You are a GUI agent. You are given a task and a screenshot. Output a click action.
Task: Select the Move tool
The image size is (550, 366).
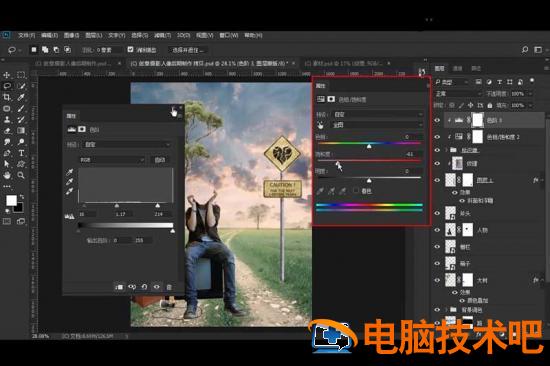(7, 75)
